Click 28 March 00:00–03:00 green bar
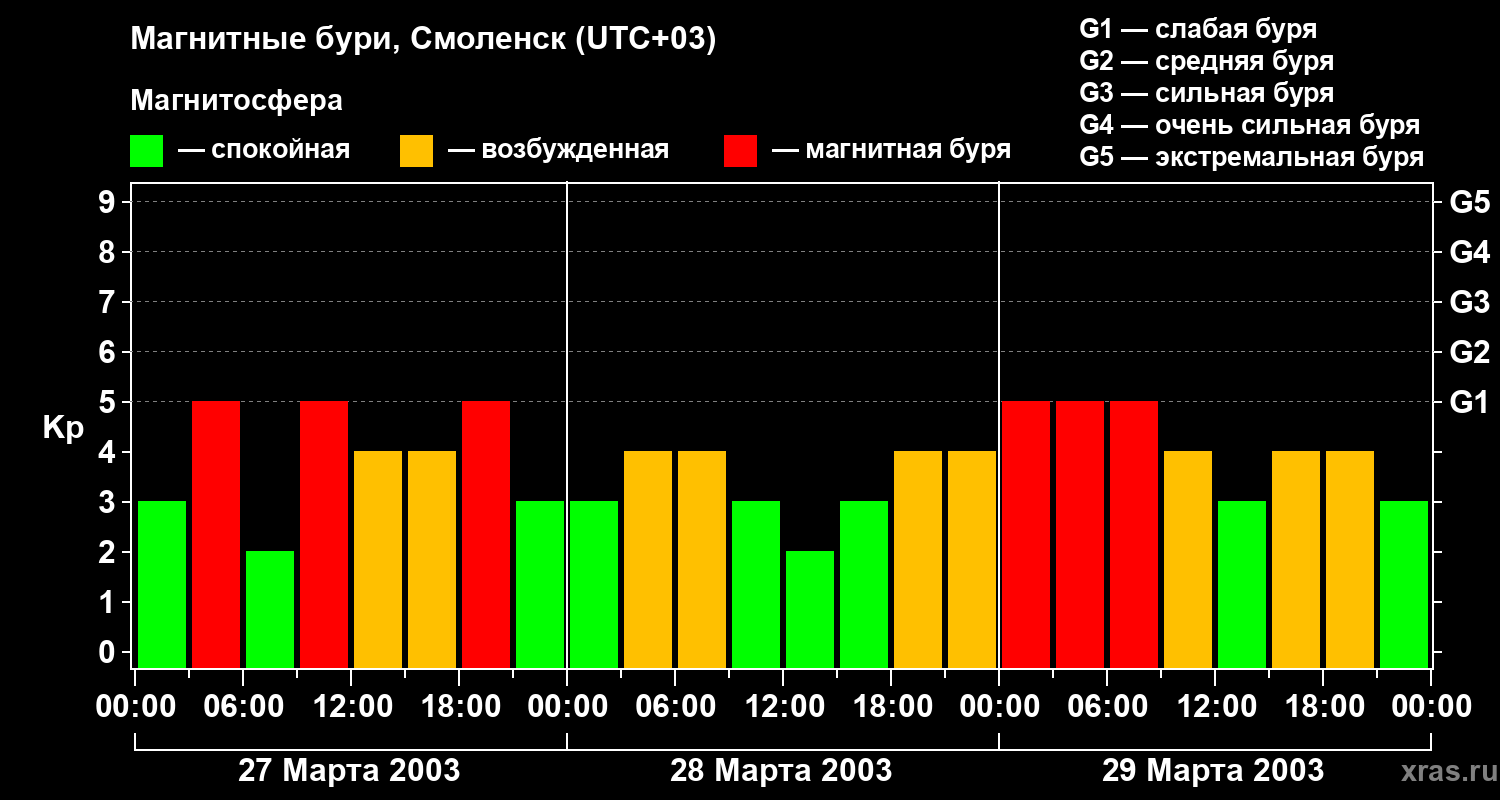This screenshot has height=800, width=1500. pyautogui.click(x=594, y=584)
